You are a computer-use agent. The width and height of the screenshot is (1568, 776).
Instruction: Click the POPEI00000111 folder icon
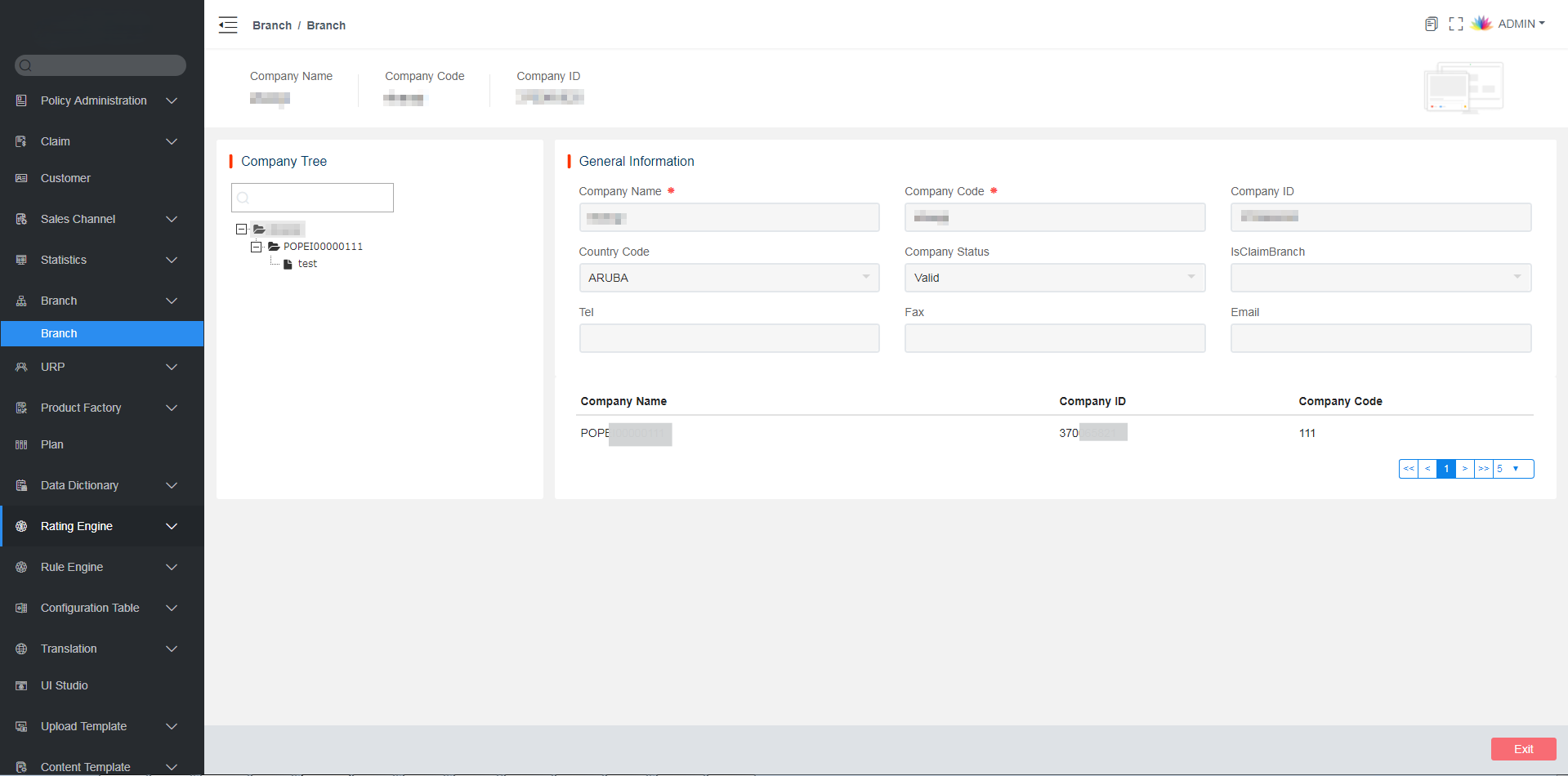point(274,247)
